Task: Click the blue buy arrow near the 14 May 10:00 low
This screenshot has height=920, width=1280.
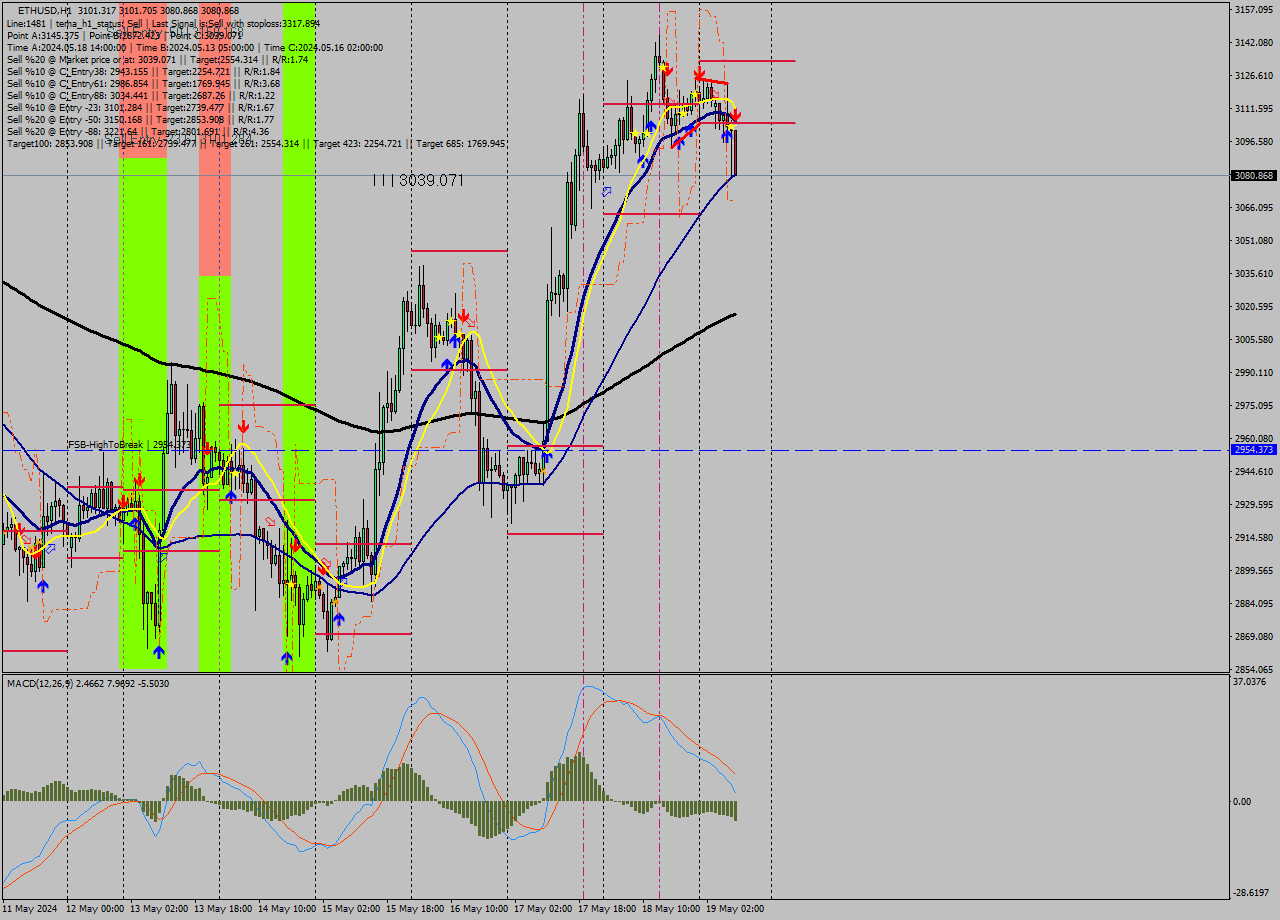Action: pyautogui.click(x=286, y=655)
